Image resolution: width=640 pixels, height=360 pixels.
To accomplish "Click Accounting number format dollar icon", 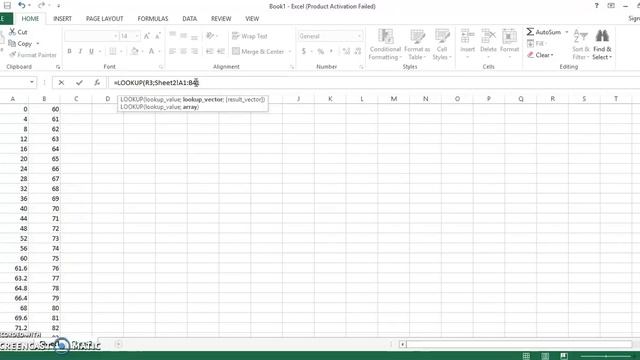I will tap(304, 51).
